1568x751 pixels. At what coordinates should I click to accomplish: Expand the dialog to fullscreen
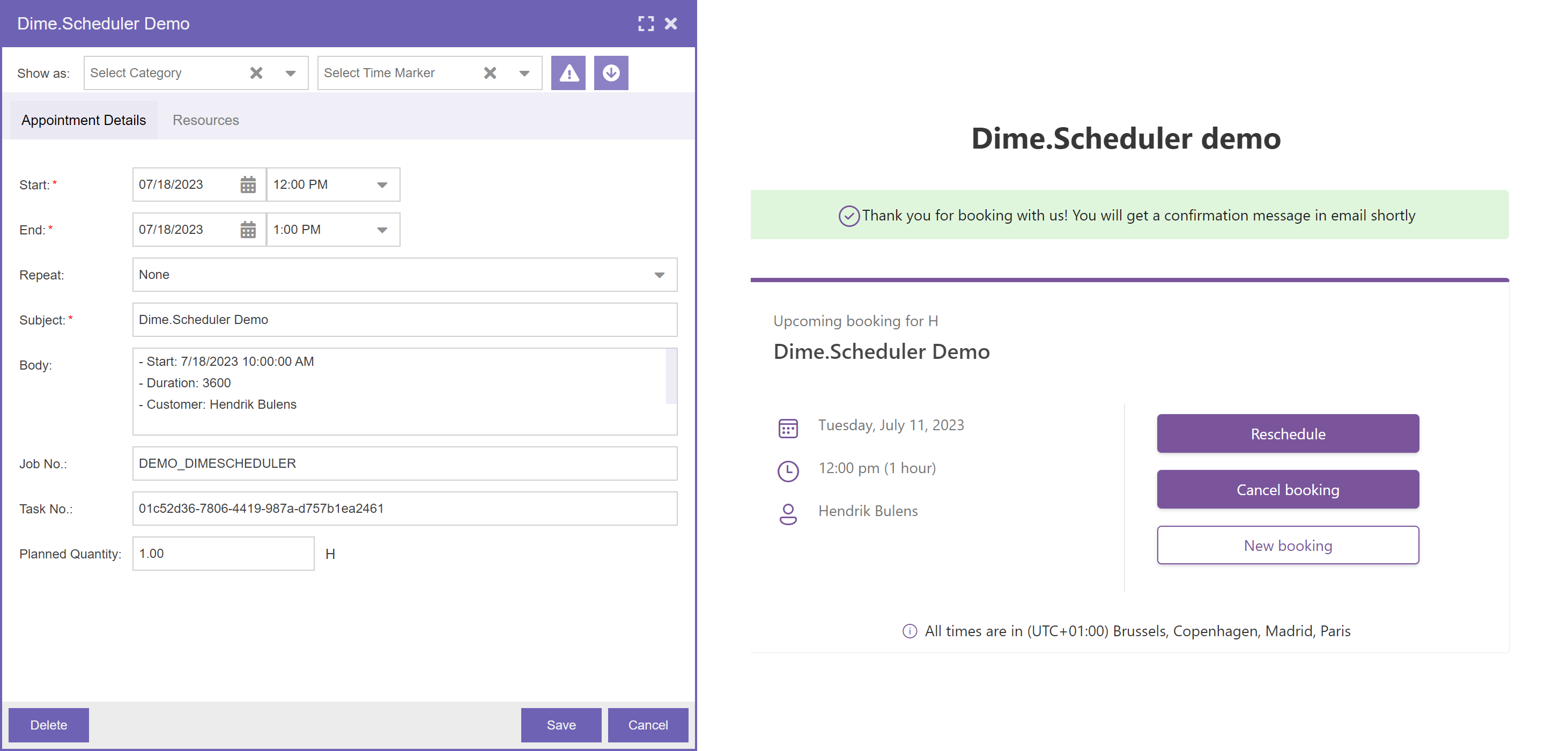point(645,24)
